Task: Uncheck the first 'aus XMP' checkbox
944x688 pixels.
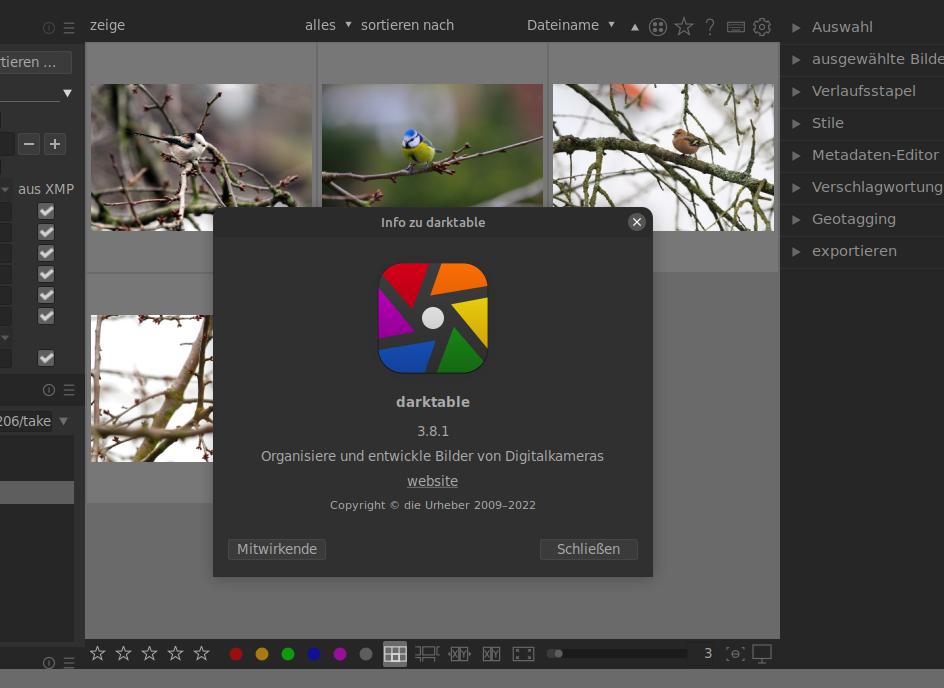Action: [x=46, y=211]
